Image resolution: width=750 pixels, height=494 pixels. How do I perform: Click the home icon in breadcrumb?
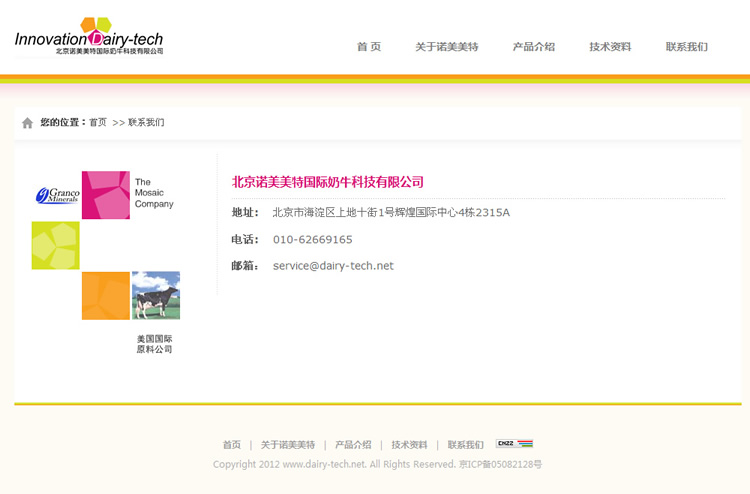click(27, 123)
